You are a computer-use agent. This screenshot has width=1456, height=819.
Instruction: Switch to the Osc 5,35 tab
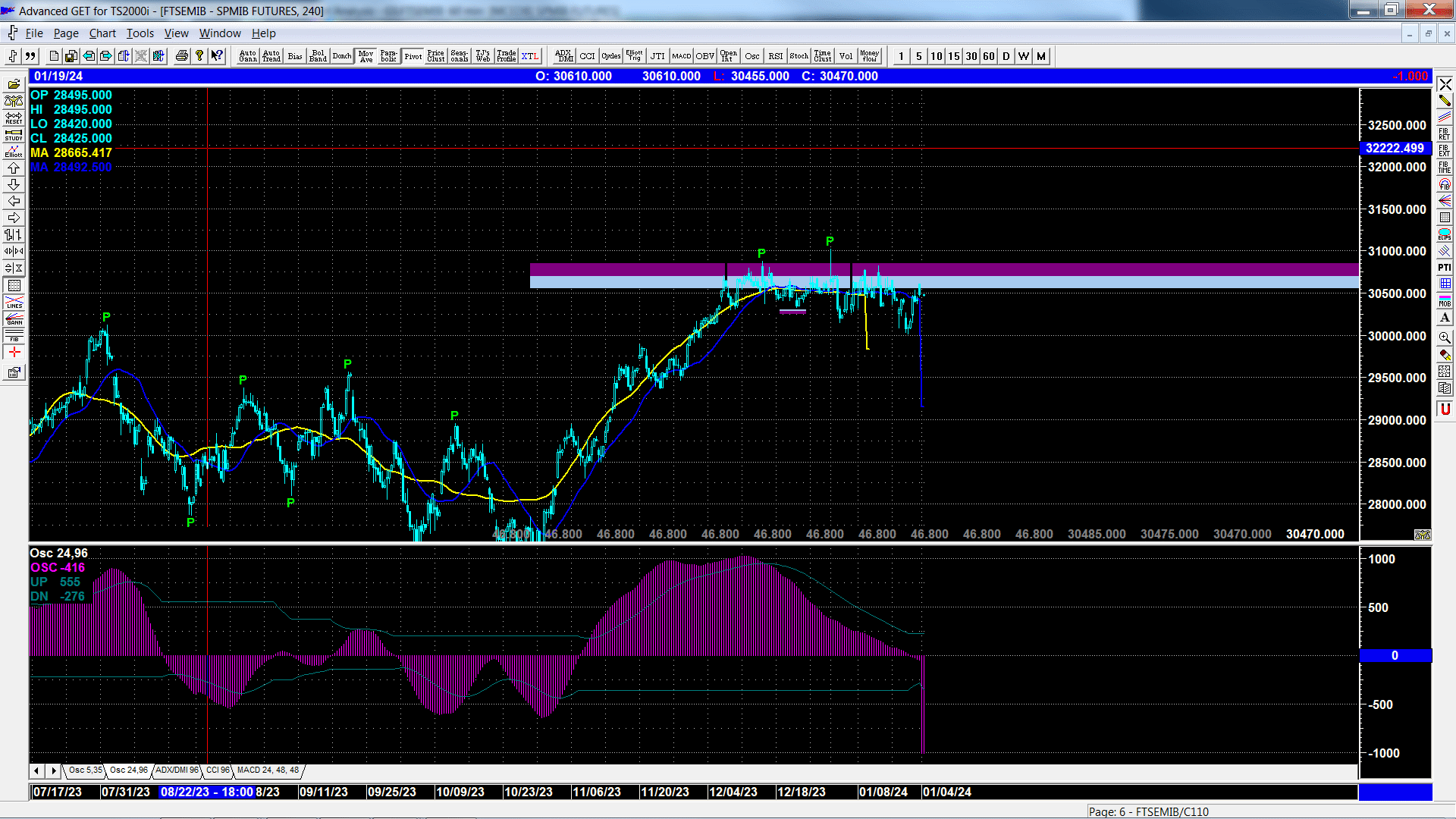click(x=85, y=770)
